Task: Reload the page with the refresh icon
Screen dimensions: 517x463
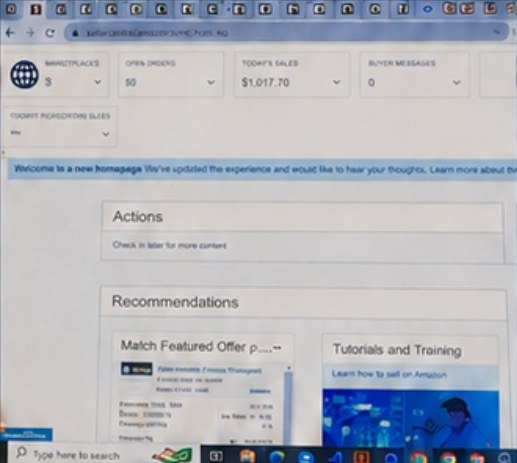Action: click(50, 33)
